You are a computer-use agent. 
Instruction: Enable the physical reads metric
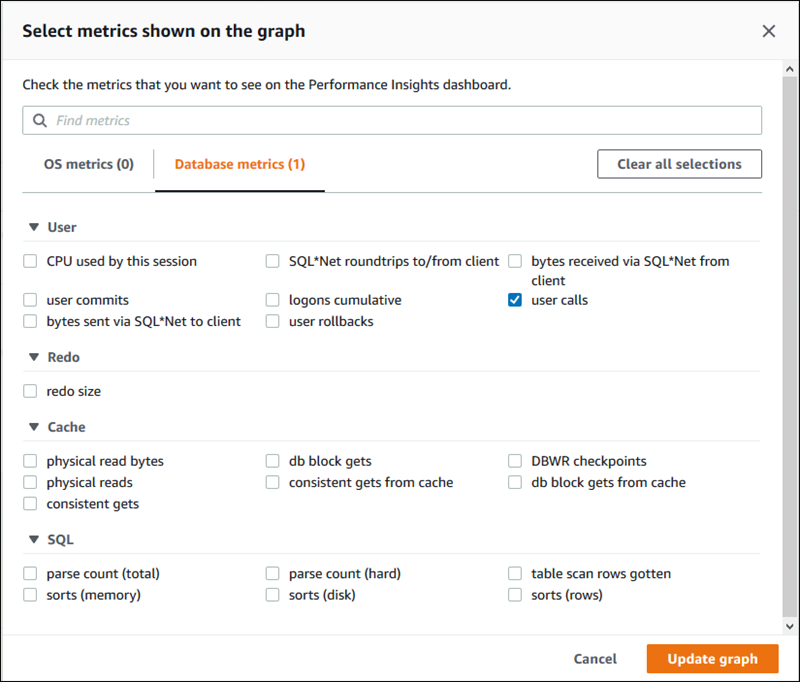tap(30, 482)
